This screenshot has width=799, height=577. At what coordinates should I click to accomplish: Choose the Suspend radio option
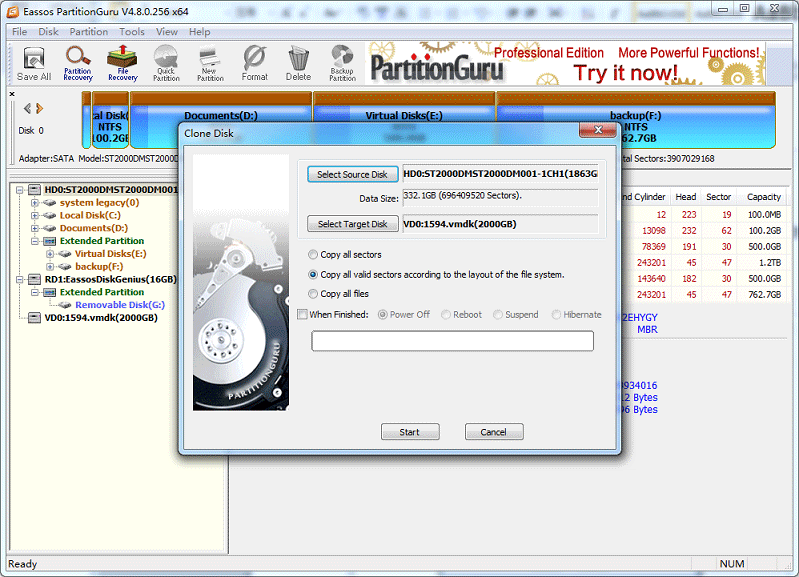[498, 314]
